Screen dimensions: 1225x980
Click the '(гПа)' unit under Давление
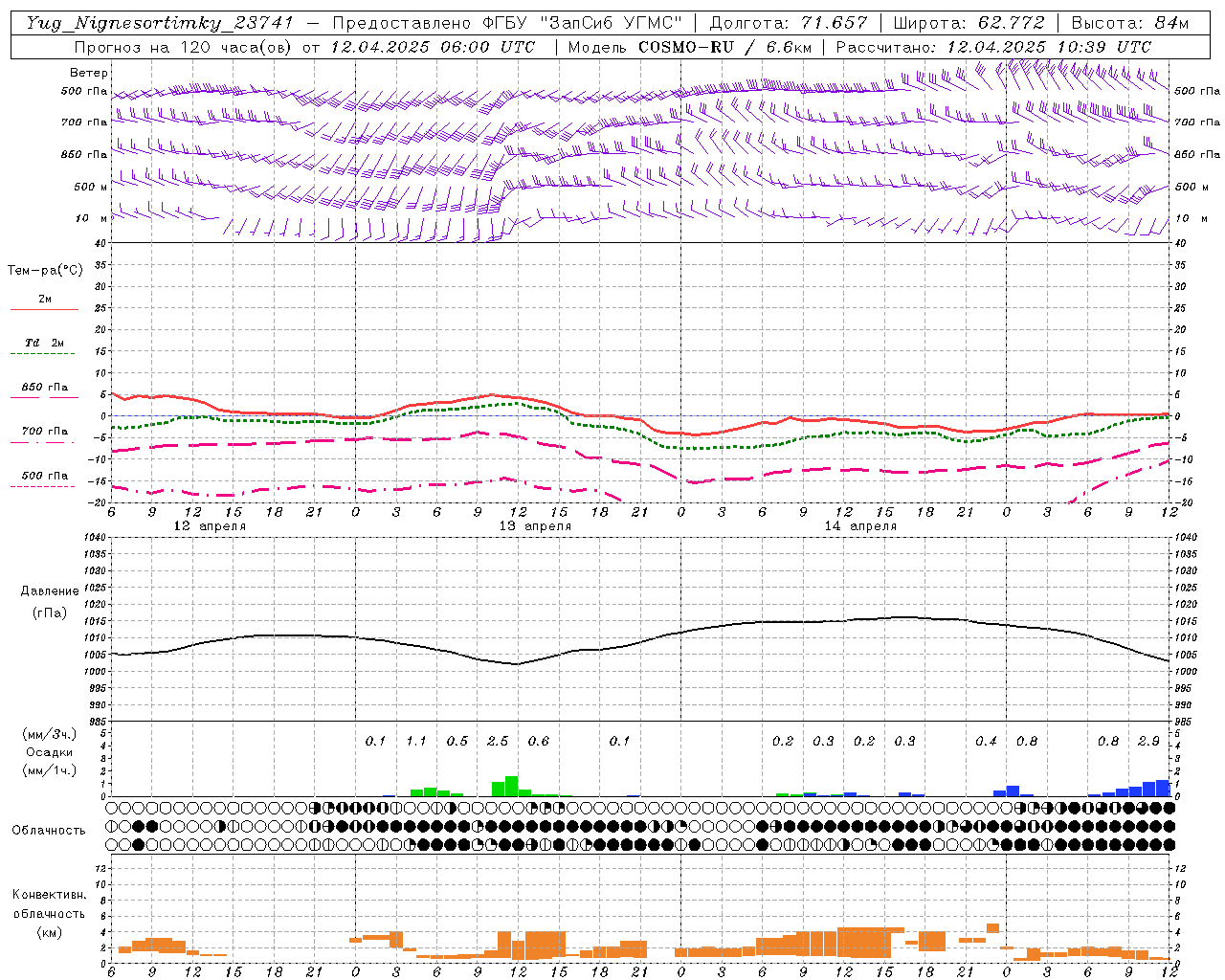click(50, 612)
